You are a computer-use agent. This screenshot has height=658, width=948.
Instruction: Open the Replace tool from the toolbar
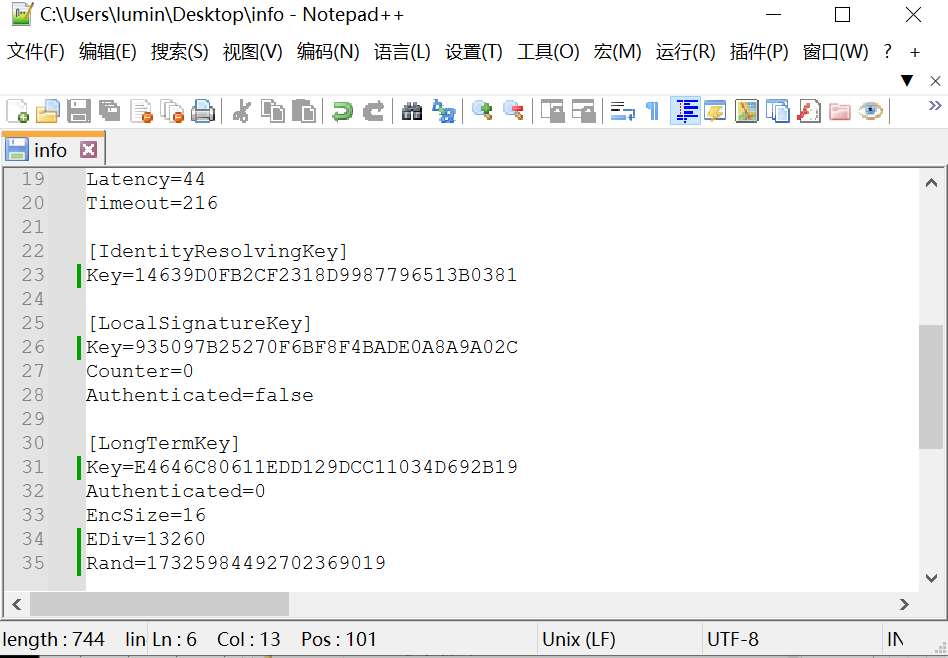tap(443, 111)
